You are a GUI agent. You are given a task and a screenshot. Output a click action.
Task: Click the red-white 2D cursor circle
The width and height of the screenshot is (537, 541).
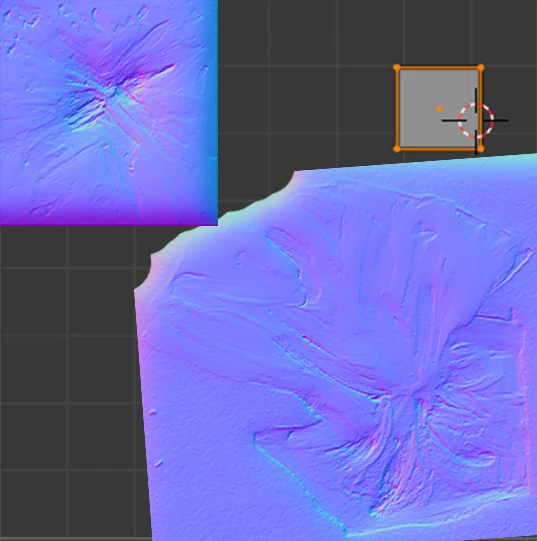[476, 120]
